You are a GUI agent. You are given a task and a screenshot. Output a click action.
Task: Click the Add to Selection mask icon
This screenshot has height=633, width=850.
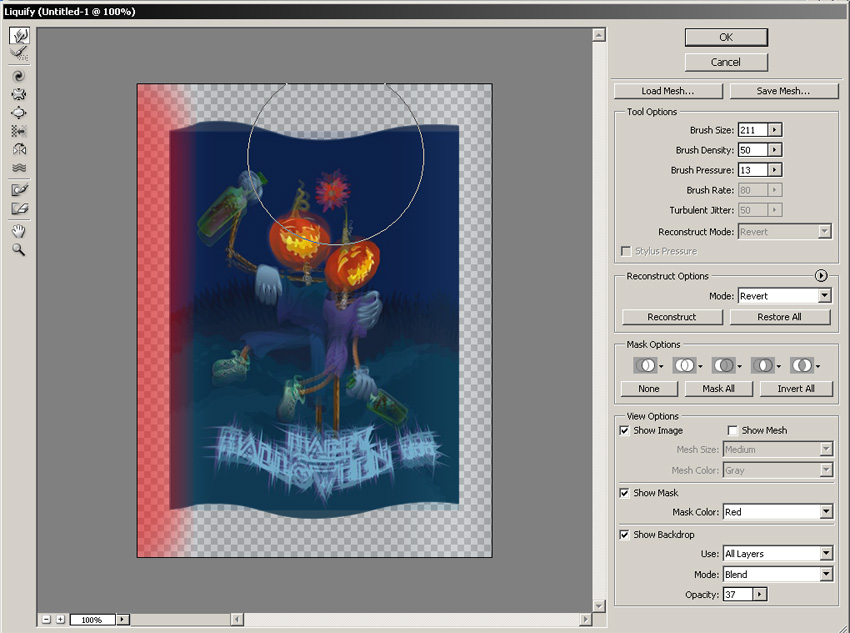coord(687,365)
